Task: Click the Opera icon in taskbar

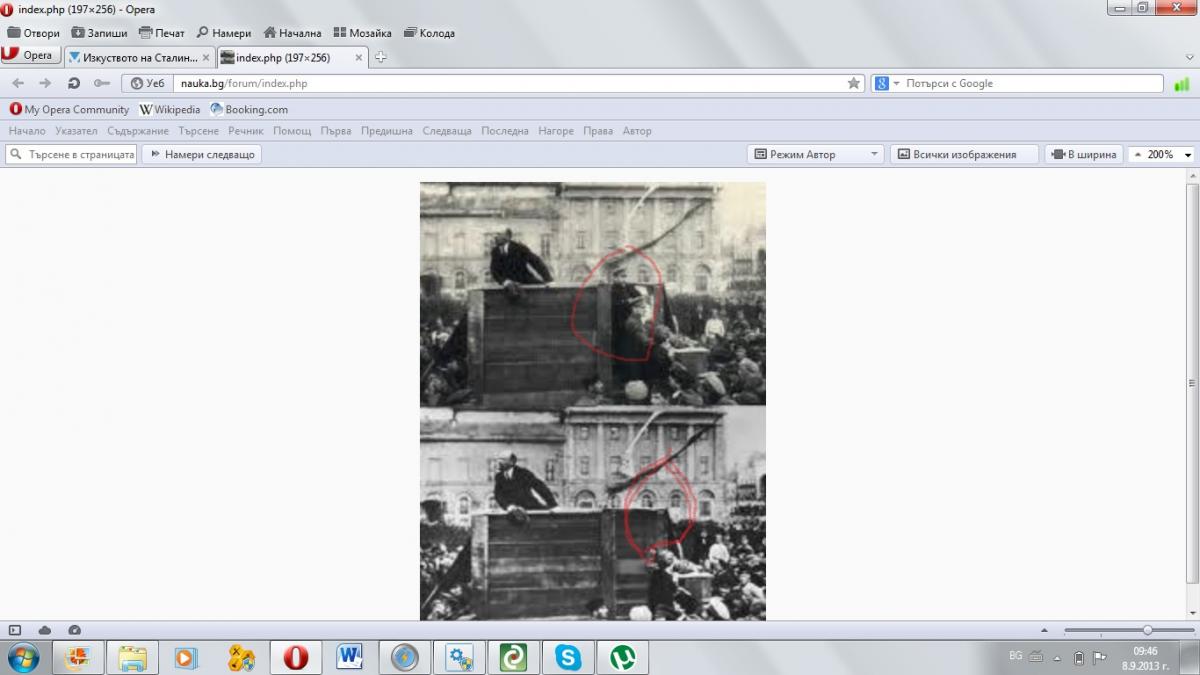Action: [x=296, y=657]
